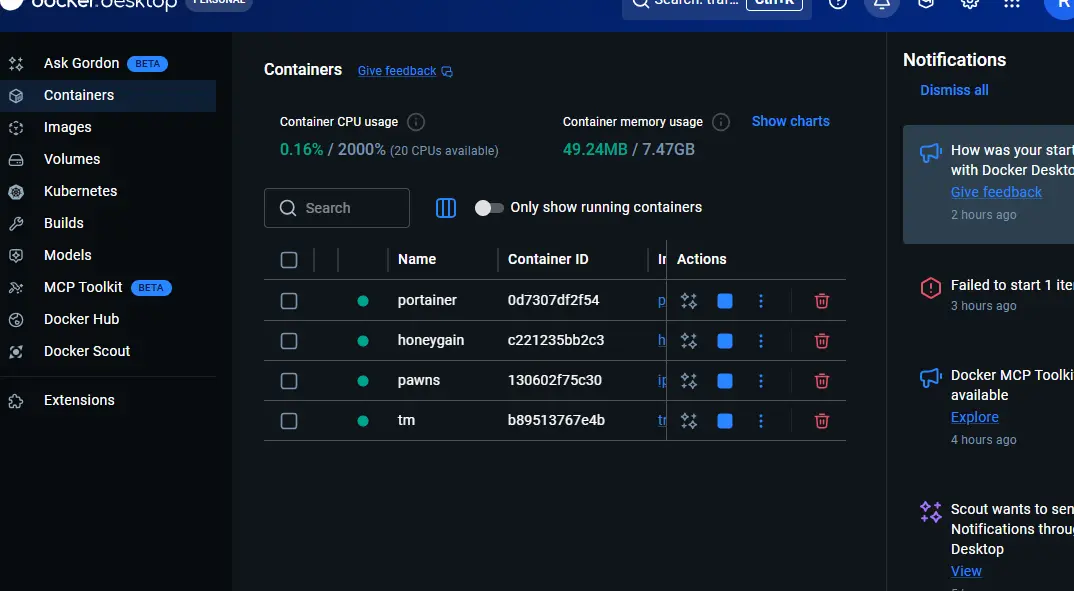
Task: Delete the pawns container with trash icon
Action: point(822,381)
